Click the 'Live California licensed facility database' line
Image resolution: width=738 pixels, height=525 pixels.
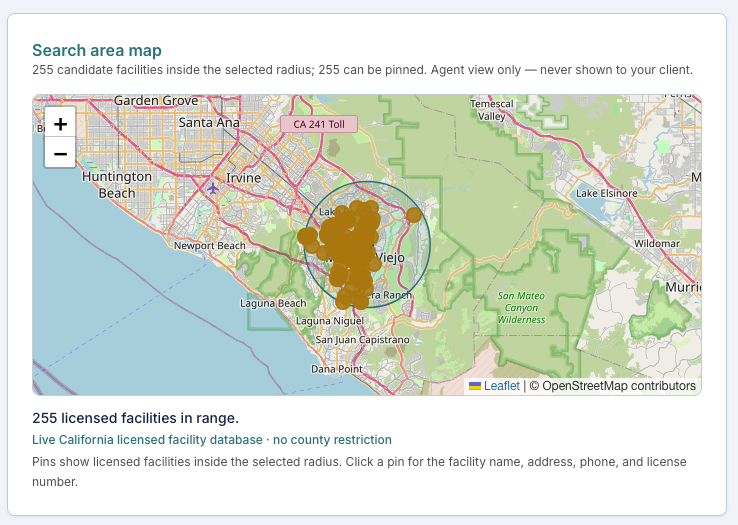pyautogui.click(x=212, y=440)
